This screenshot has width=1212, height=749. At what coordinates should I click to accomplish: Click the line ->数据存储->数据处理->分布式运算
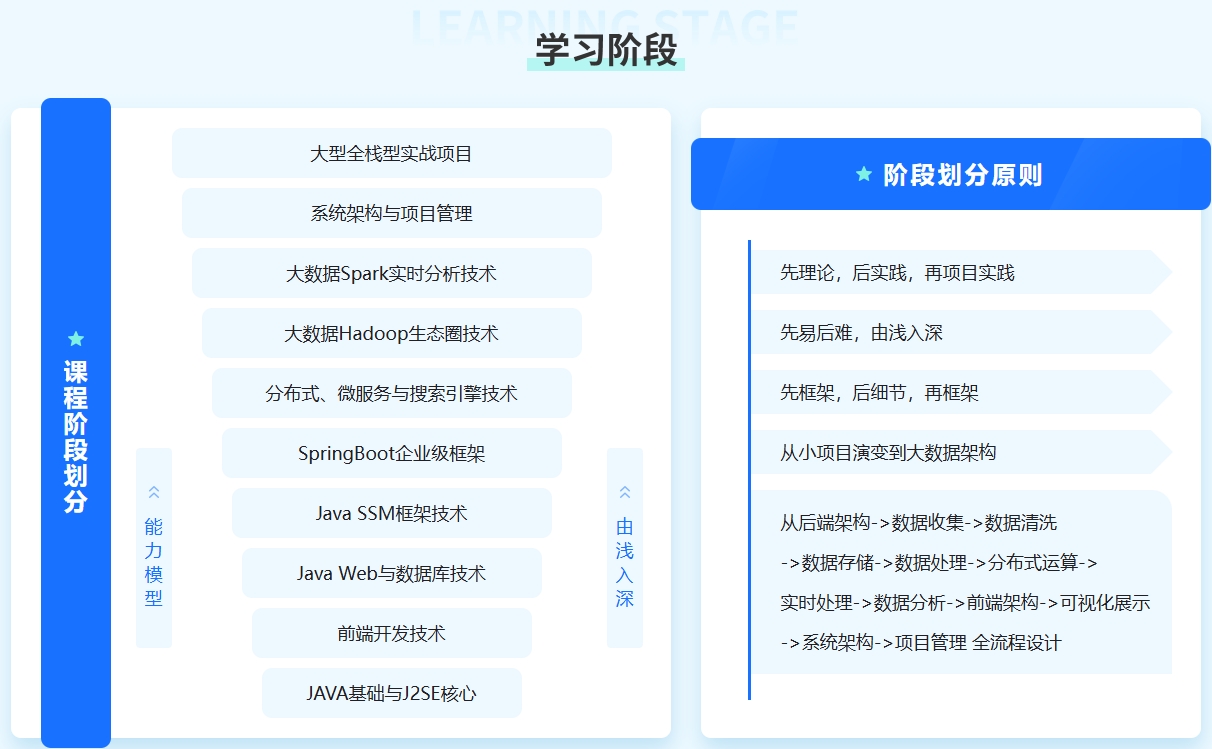tap(939, 562)
